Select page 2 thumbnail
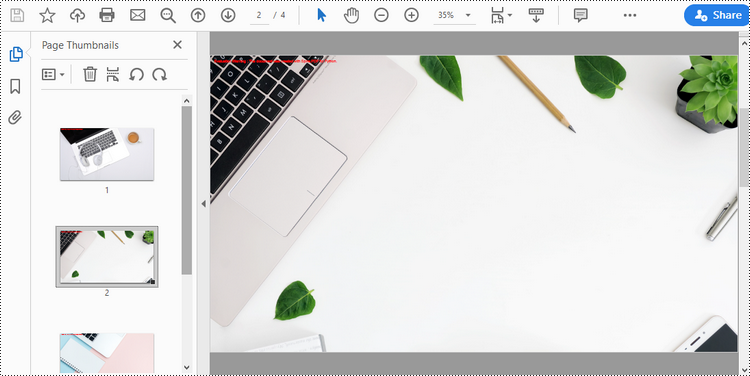750x376 pixels. [x=107, y=257]
